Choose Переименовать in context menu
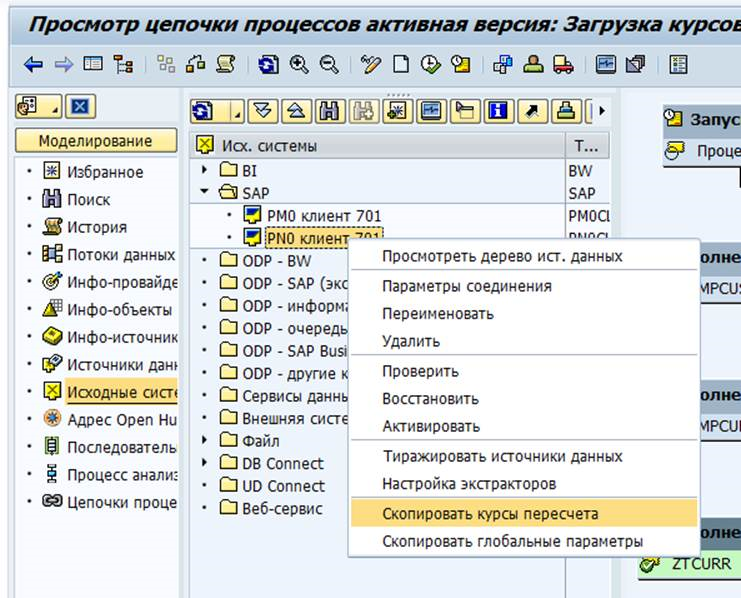This screenshot has height=598, width=741. 524,314
